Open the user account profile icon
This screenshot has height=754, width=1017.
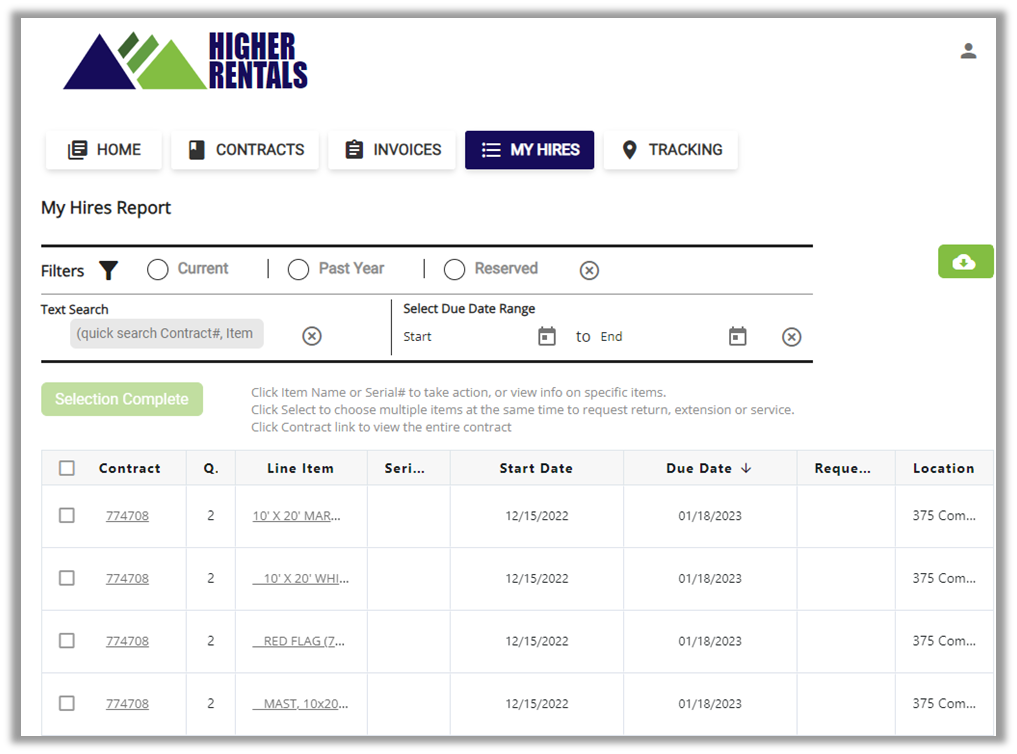click(967, 51)
